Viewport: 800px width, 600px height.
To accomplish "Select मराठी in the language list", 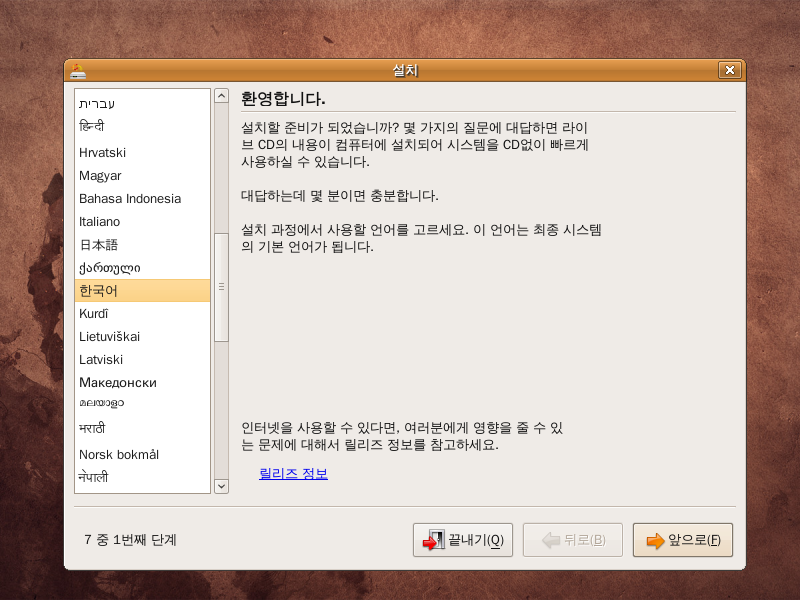I will 142,428.
